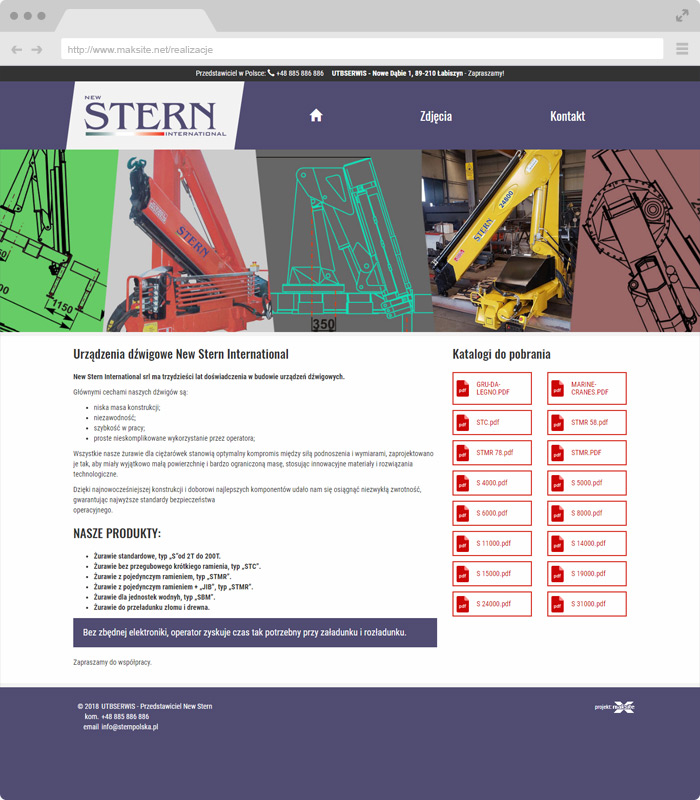The height and width of the screenshot is (800, 700).
Task: Click 'Zapraszamy do współpracy.' text
Action: coord(112,662)
